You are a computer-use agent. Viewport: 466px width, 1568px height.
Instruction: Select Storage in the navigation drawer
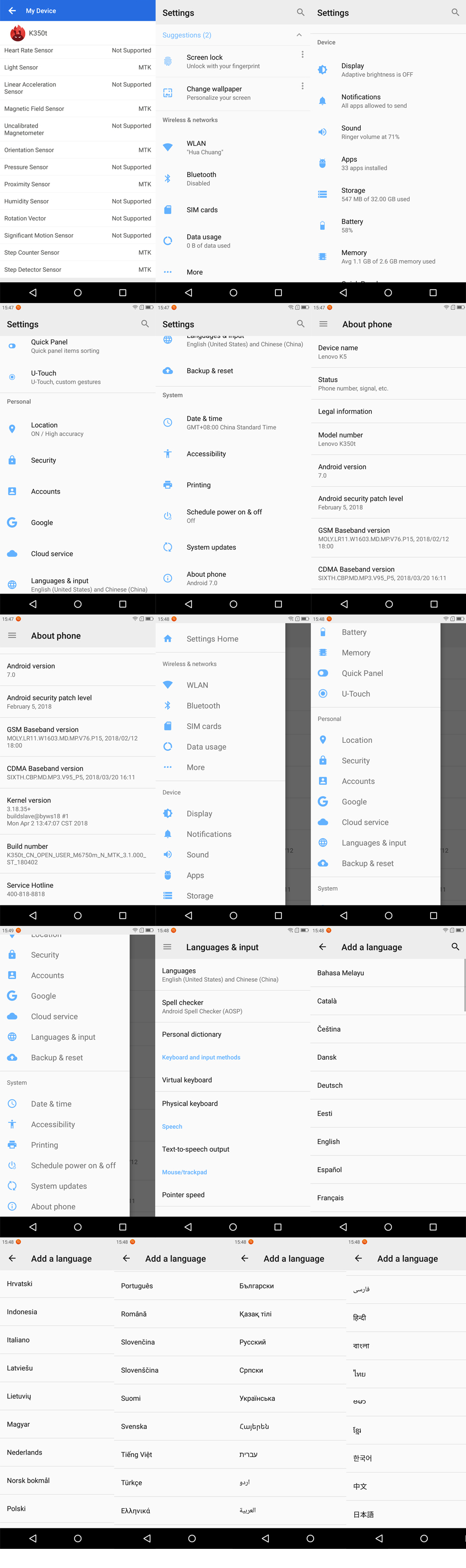(220, 896)
